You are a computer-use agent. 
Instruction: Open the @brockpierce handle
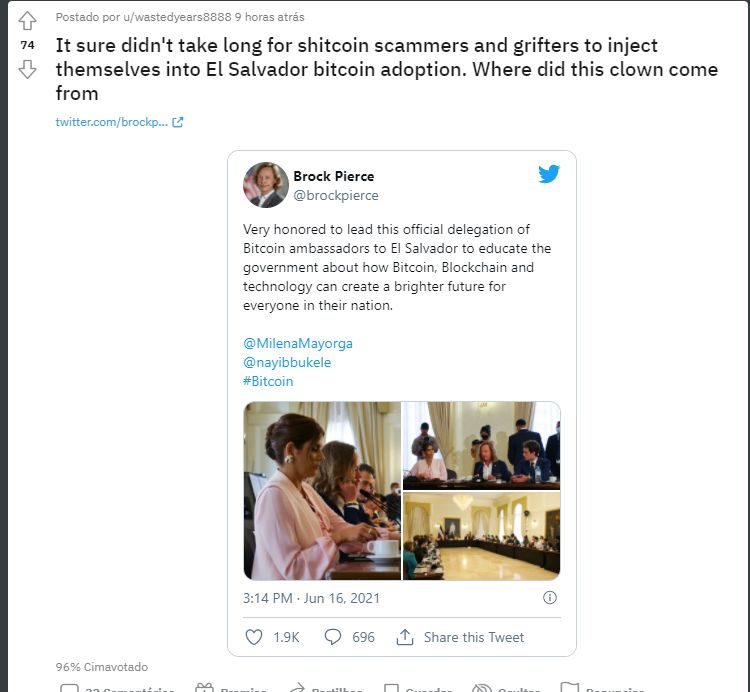[336, 196]
